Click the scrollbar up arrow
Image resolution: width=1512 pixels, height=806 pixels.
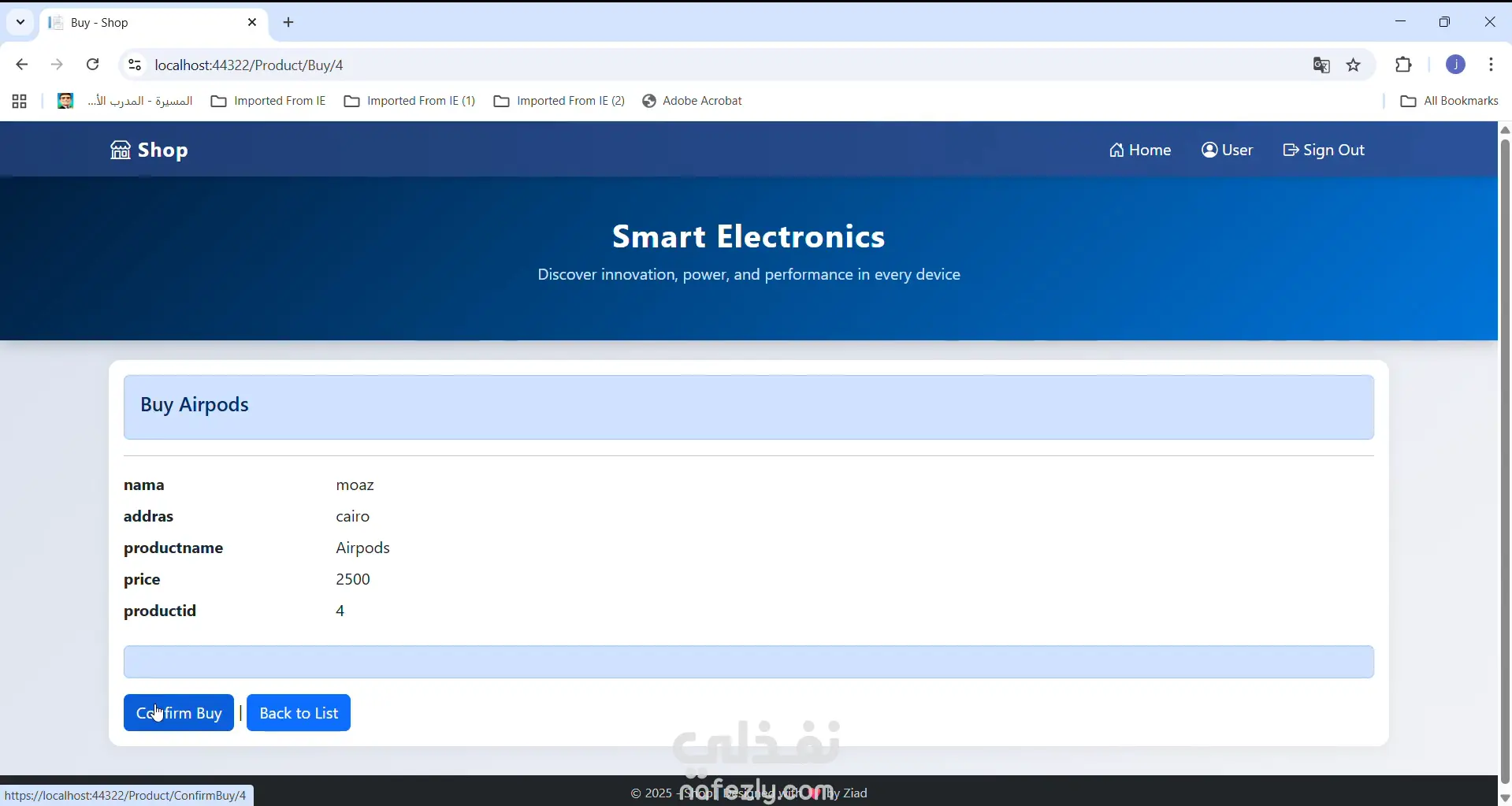[x=1505, y=130]
